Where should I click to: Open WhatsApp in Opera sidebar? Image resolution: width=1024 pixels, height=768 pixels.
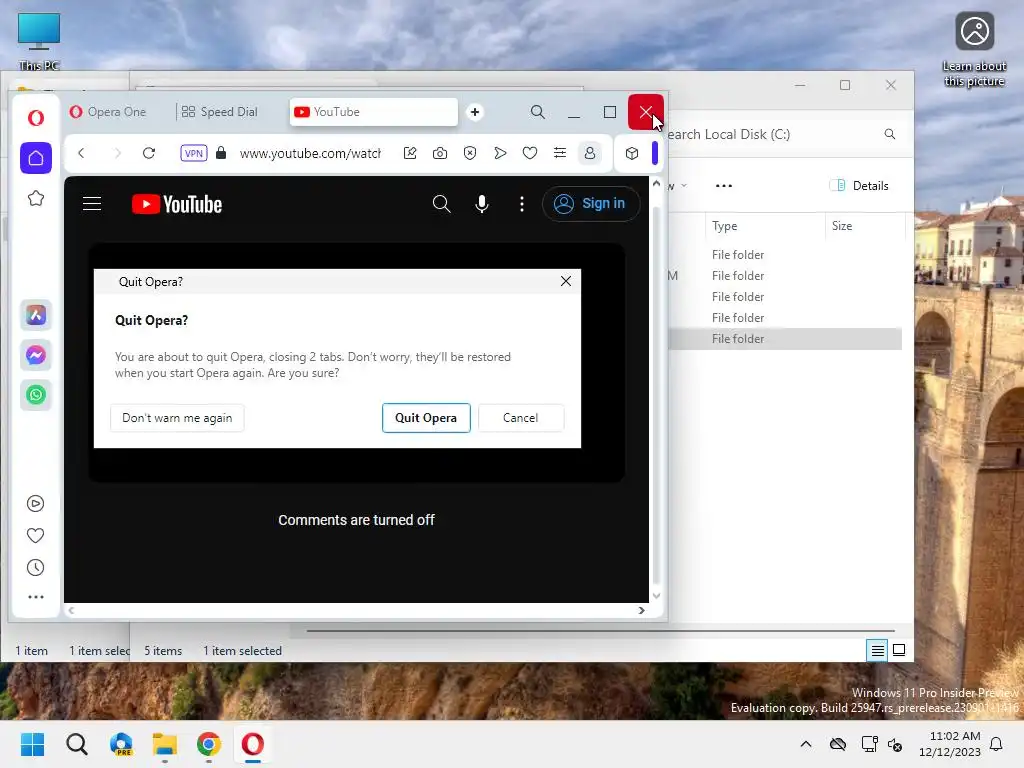36,395
